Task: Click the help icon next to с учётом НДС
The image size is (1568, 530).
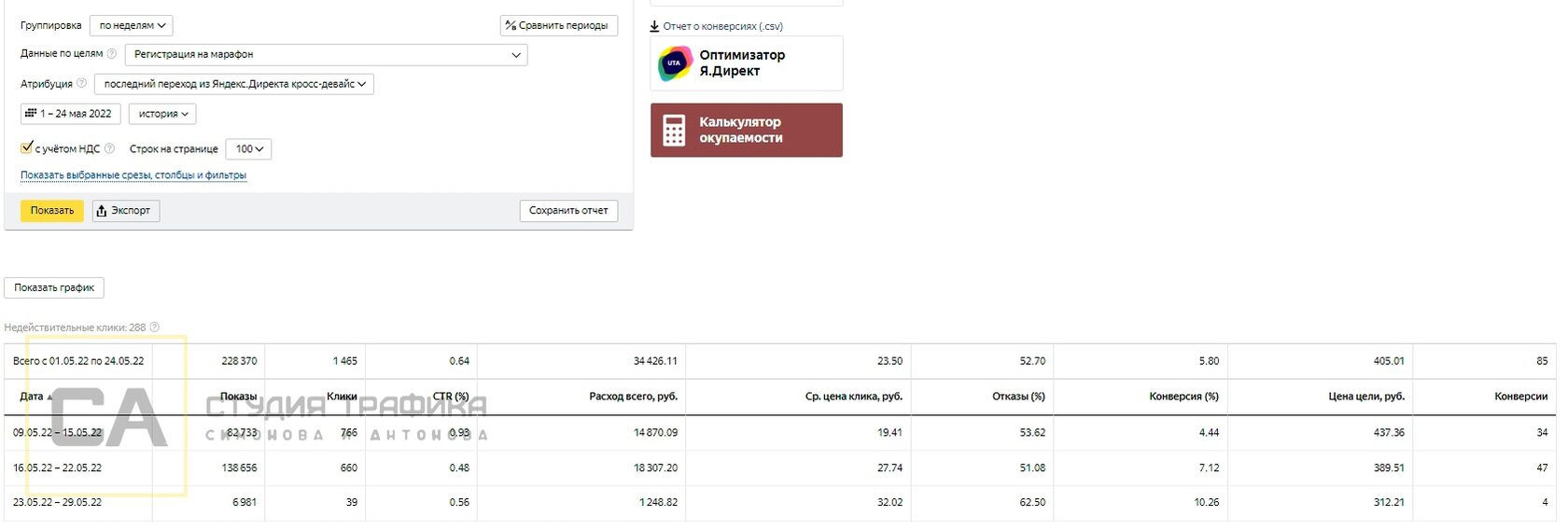Action: (109, 148)
